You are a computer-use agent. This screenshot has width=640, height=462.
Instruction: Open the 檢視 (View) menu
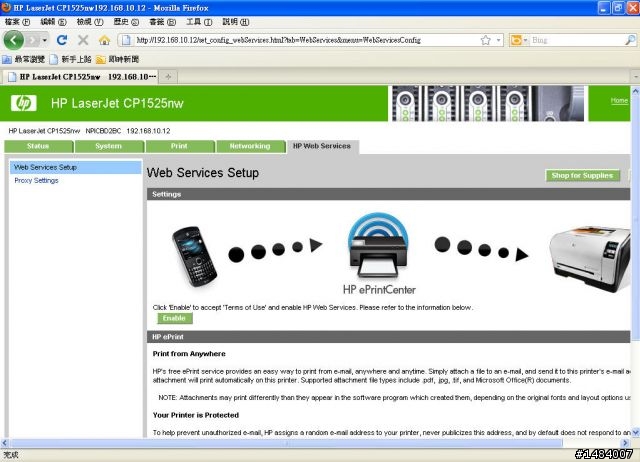pyautogui.click(x=90, y=22)
